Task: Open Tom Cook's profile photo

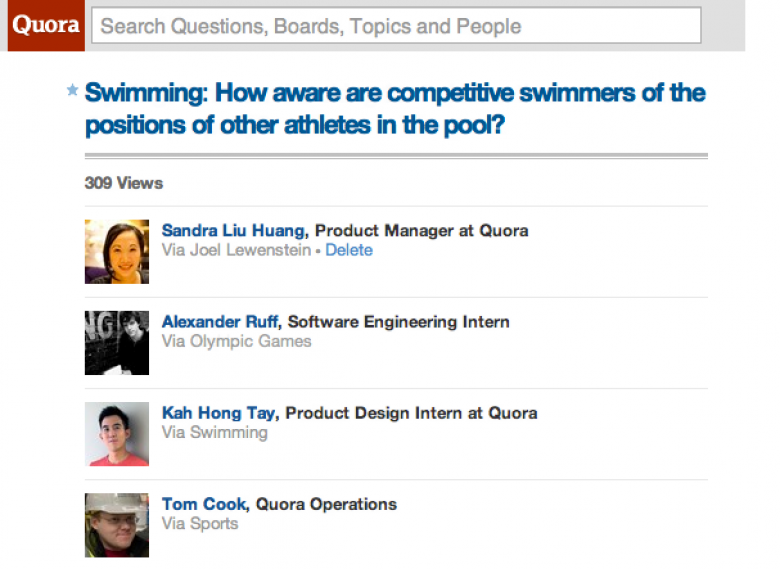Action: tap(117, 525)
